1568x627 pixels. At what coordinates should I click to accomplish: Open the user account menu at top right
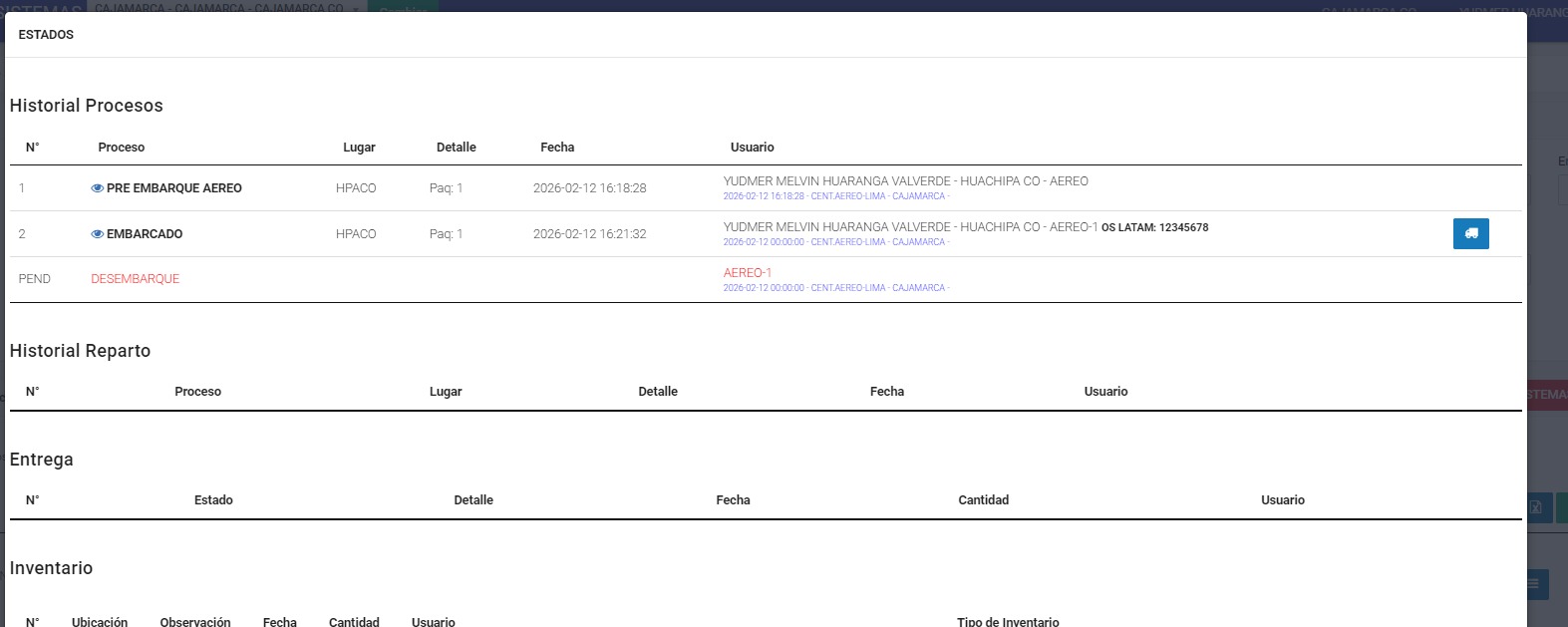click(x=1512, y=10)
